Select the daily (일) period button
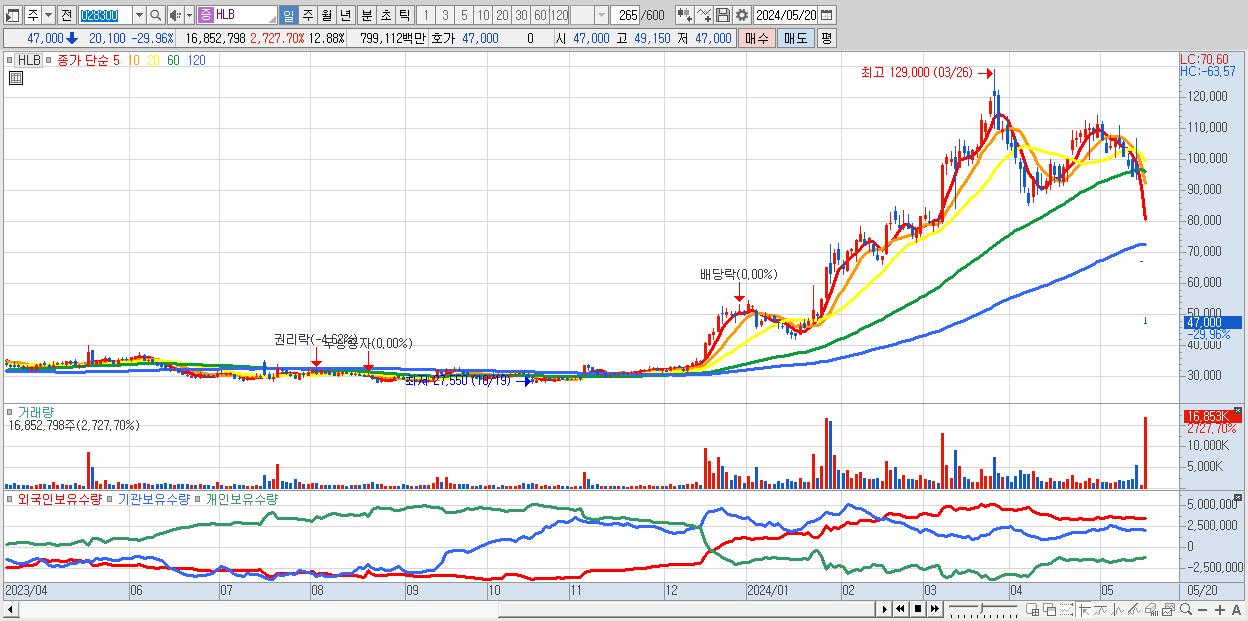Screen dimensions: 1248x621 288,15
